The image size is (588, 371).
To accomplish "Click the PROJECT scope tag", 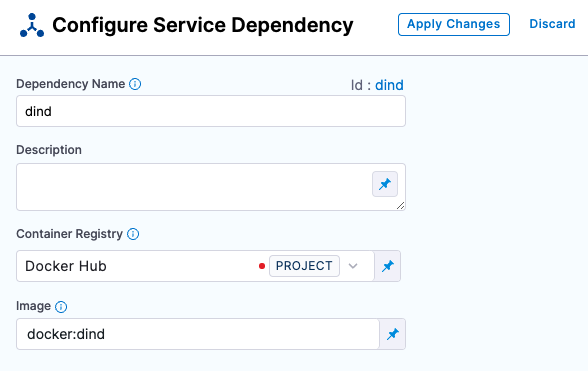I will [x=304, y=266].
